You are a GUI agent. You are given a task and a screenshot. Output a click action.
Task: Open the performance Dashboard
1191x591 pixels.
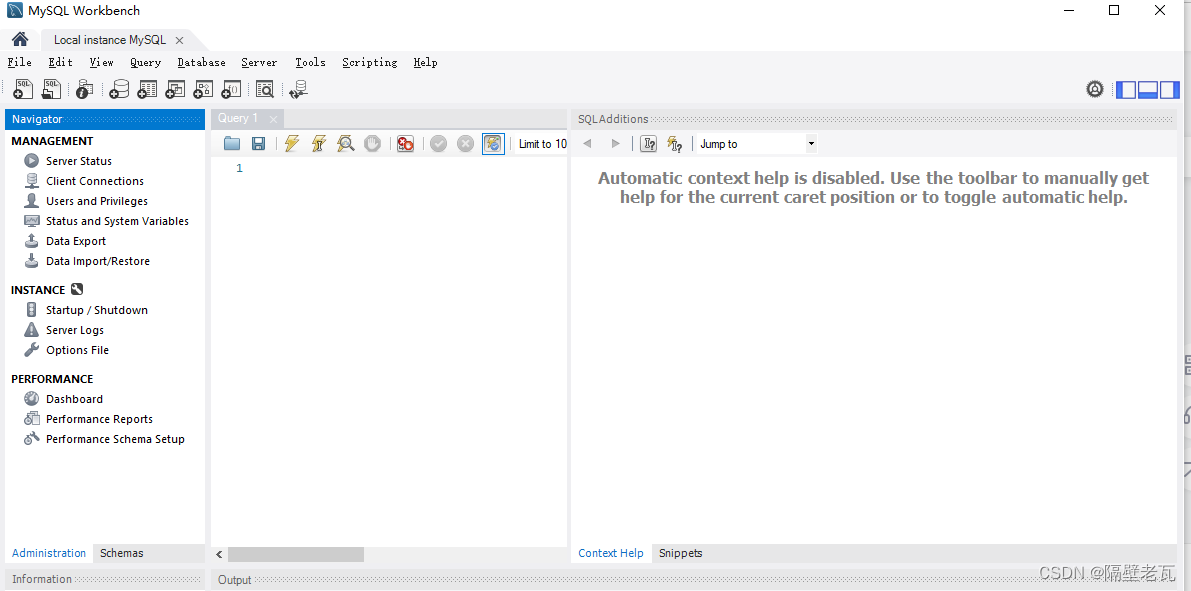point(74,399)
